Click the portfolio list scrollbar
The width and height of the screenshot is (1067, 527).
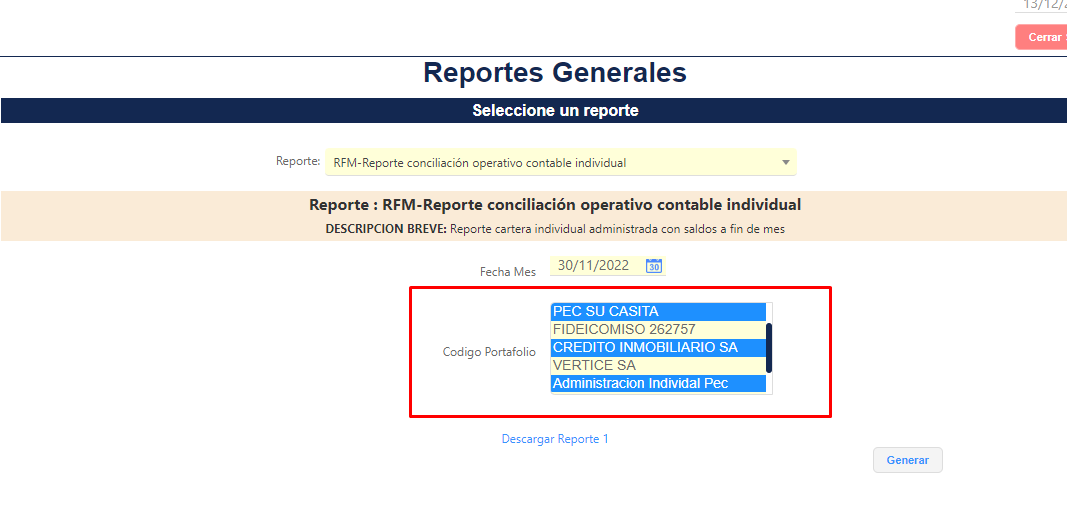point(769,348)
